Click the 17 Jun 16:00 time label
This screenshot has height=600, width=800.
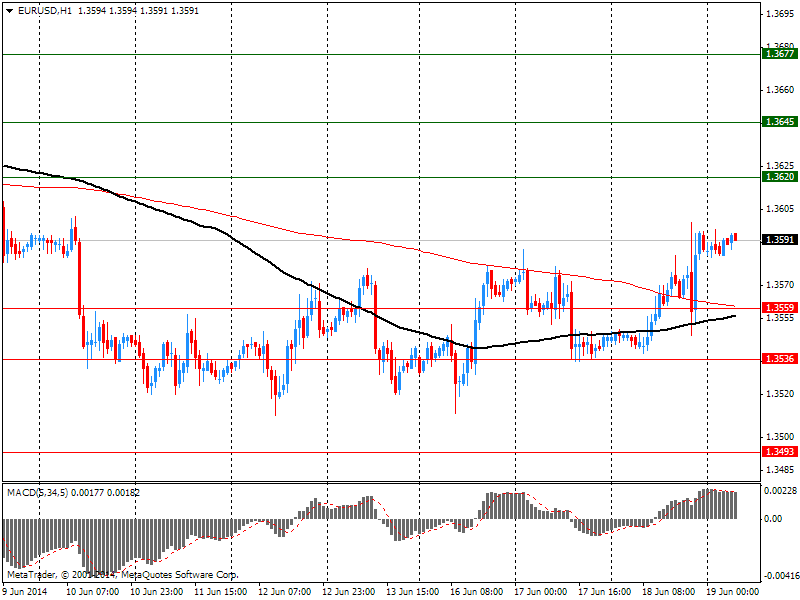pyautogui.click(x=605, y=592)
